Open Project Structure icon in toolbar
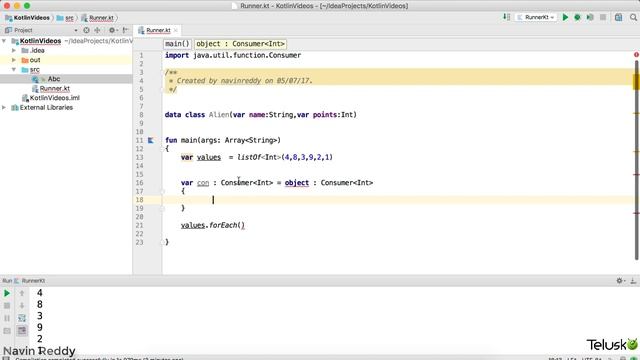Screen dimensions: 640x360 click(619, 18)
